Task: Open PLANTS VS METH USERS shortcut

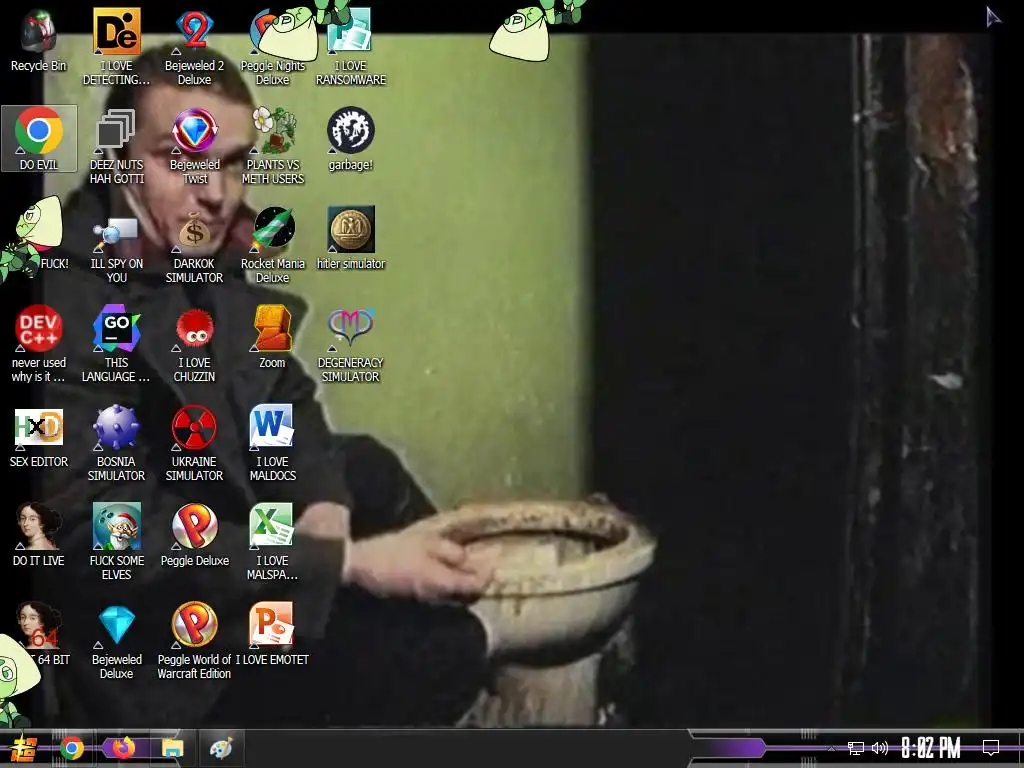Action: point(272,146)
